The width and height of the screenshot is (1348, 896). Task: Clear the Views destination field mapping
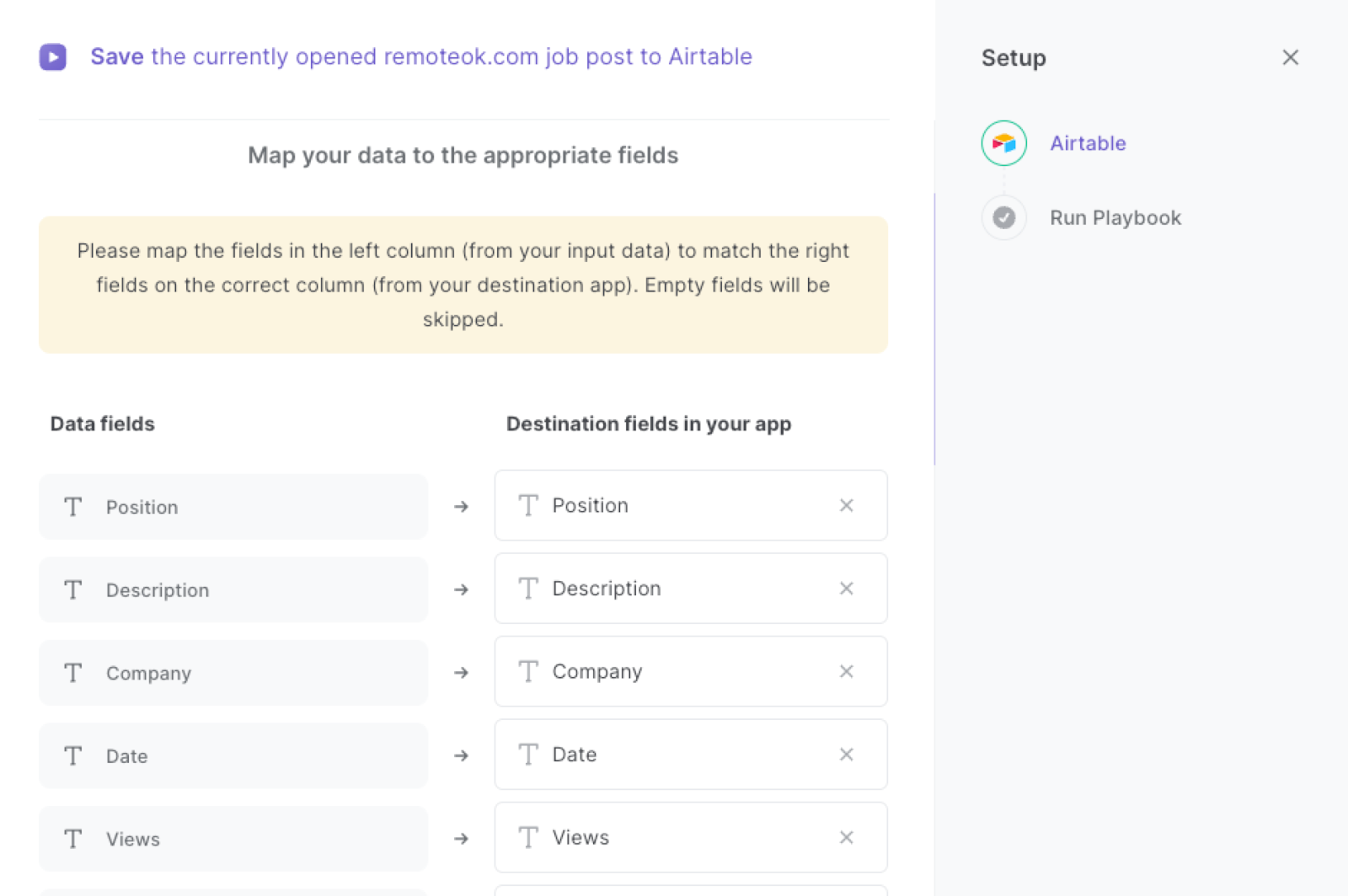846,837
